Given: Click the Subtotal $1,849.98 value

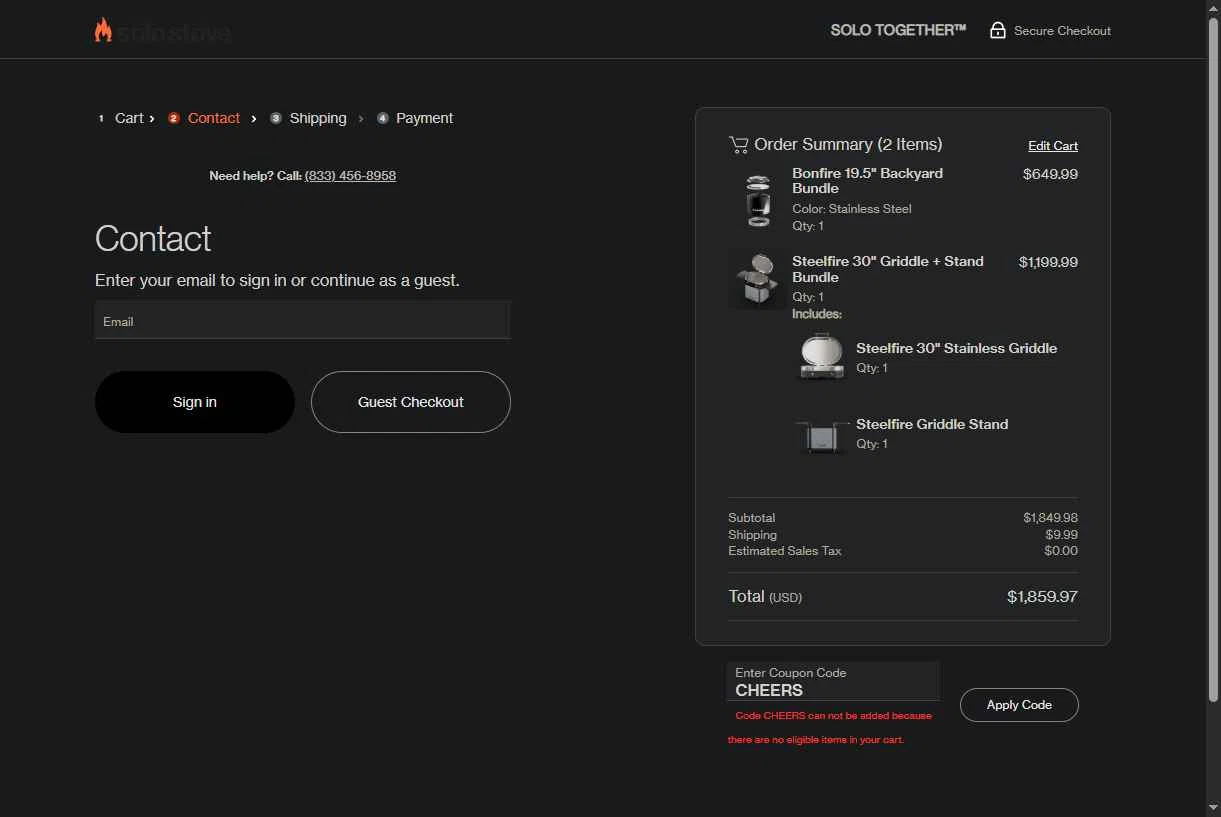Looking at the screenshot, I should coord(1050,518).
